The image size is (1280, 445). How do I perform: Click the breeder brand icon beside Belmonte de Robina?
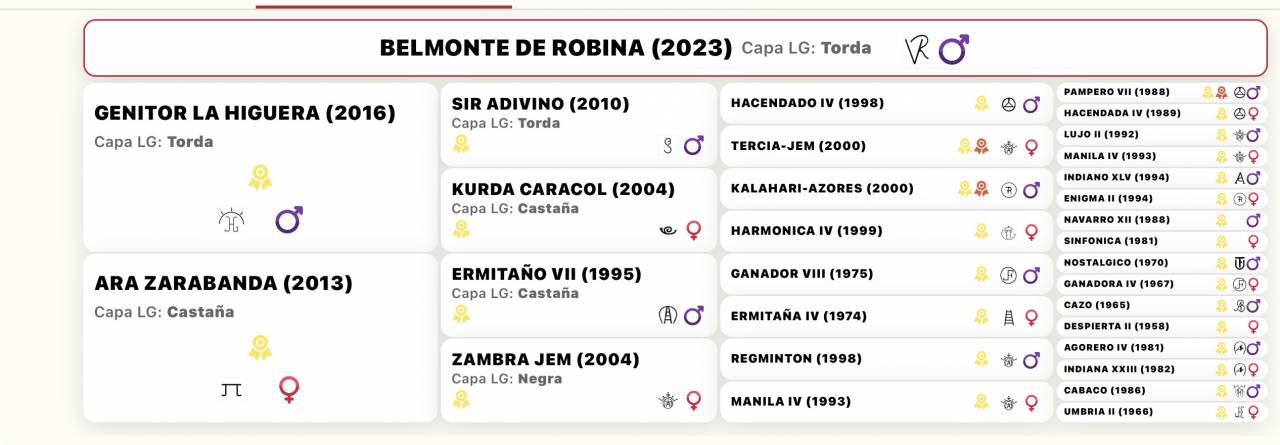point(917,49)
